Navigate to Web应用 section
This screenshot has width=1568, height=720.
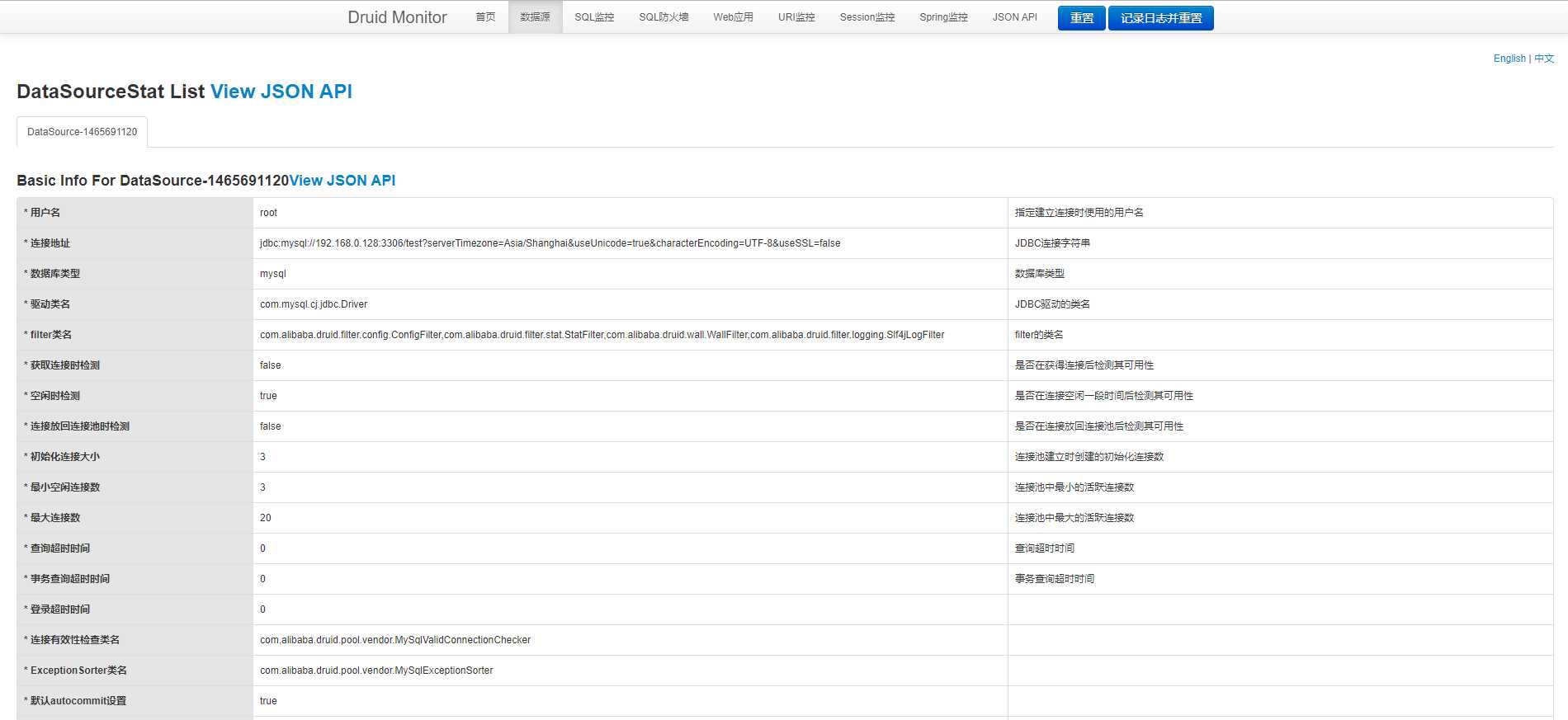coord(733,17)
